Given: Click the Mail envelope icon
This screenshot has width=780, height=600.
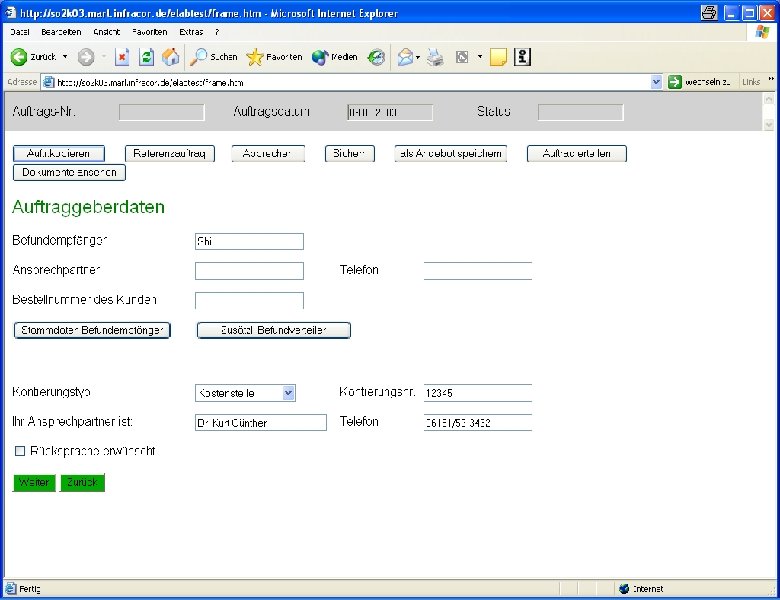Looking at the screenshot, I should [x=405, y=57].
